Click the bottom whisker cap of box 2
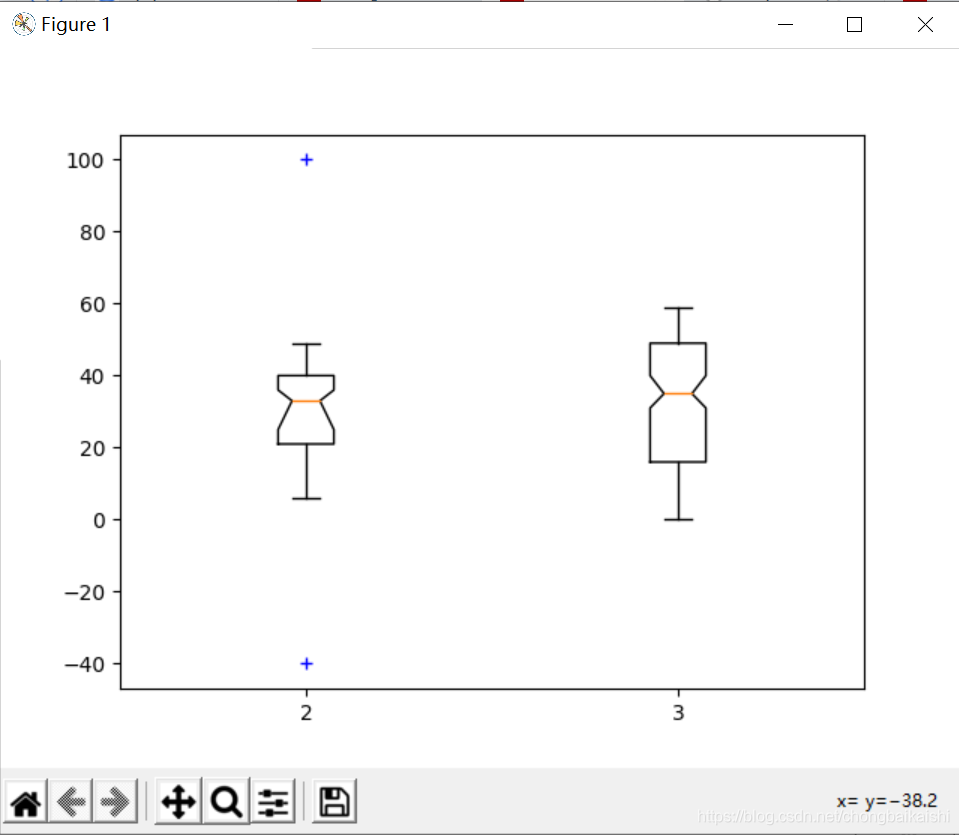 [306, 499]
